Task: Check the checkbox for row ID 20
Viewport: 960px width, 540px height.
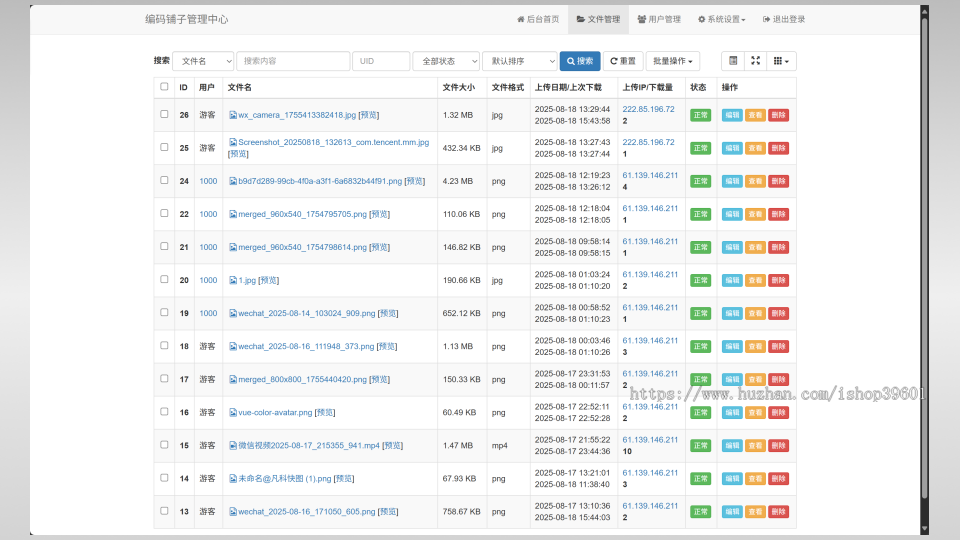Action: coord(164,279)
